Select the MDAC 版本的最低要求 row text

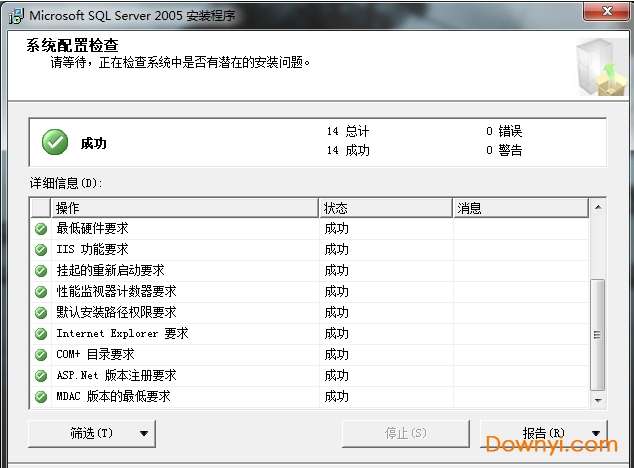[113, 397]
